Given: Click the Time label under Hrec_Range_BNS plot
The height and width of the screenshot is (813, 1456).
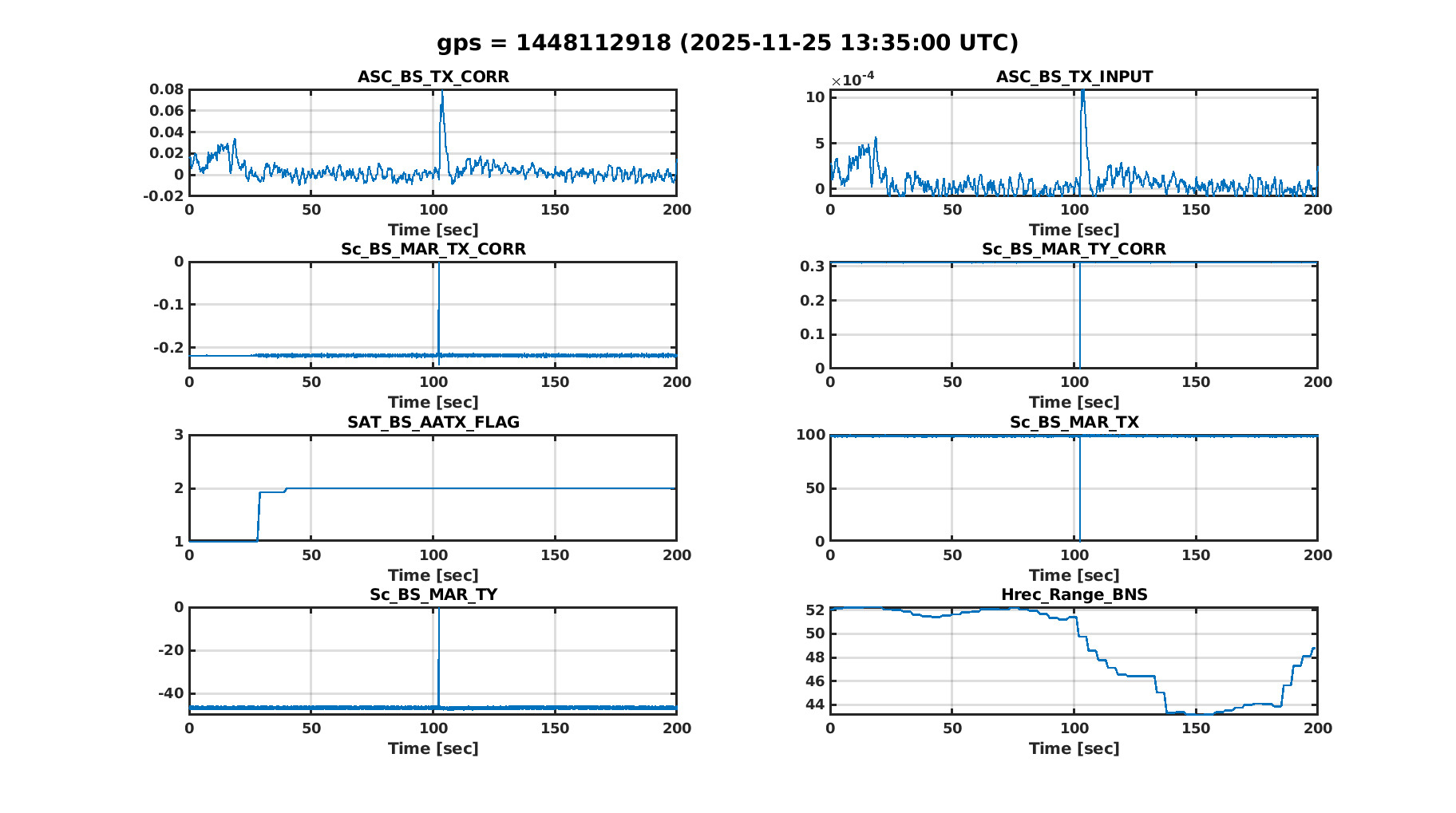Looking at the screenshot, I should click(x=1074, y=748).
